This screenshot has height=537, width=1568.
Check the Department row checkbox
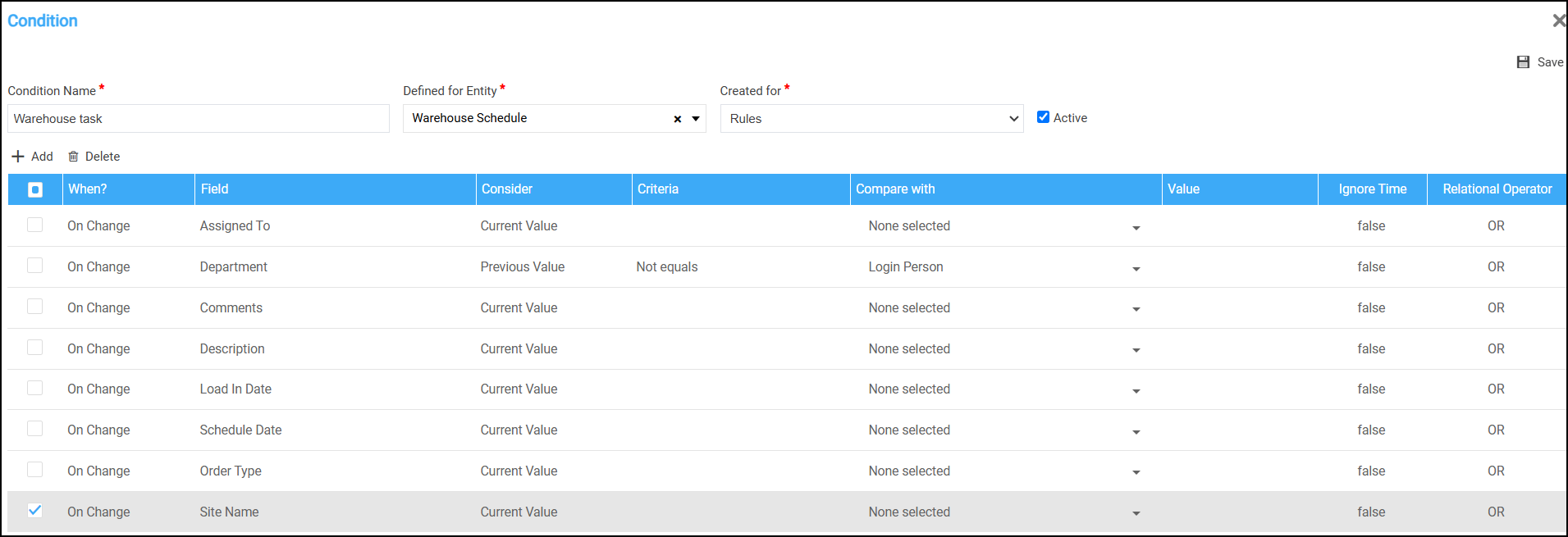pos(34,266)
